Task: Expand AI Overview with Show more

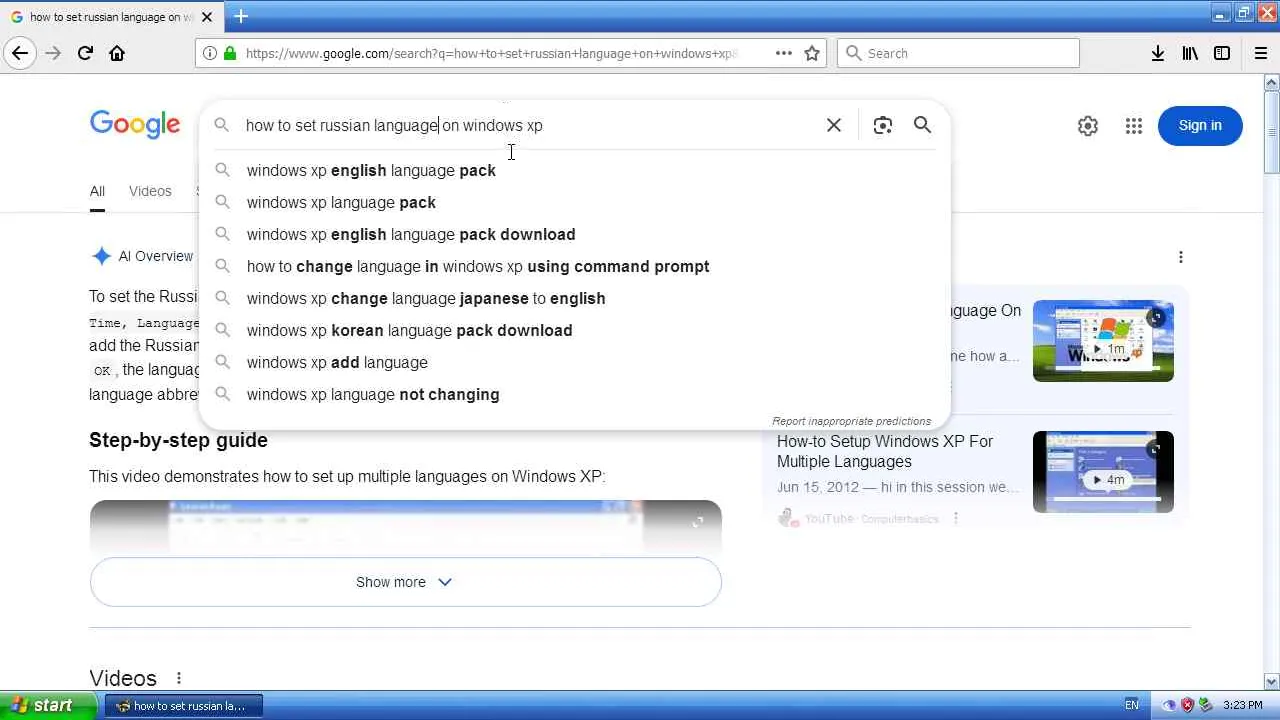Action: (405, 582)
